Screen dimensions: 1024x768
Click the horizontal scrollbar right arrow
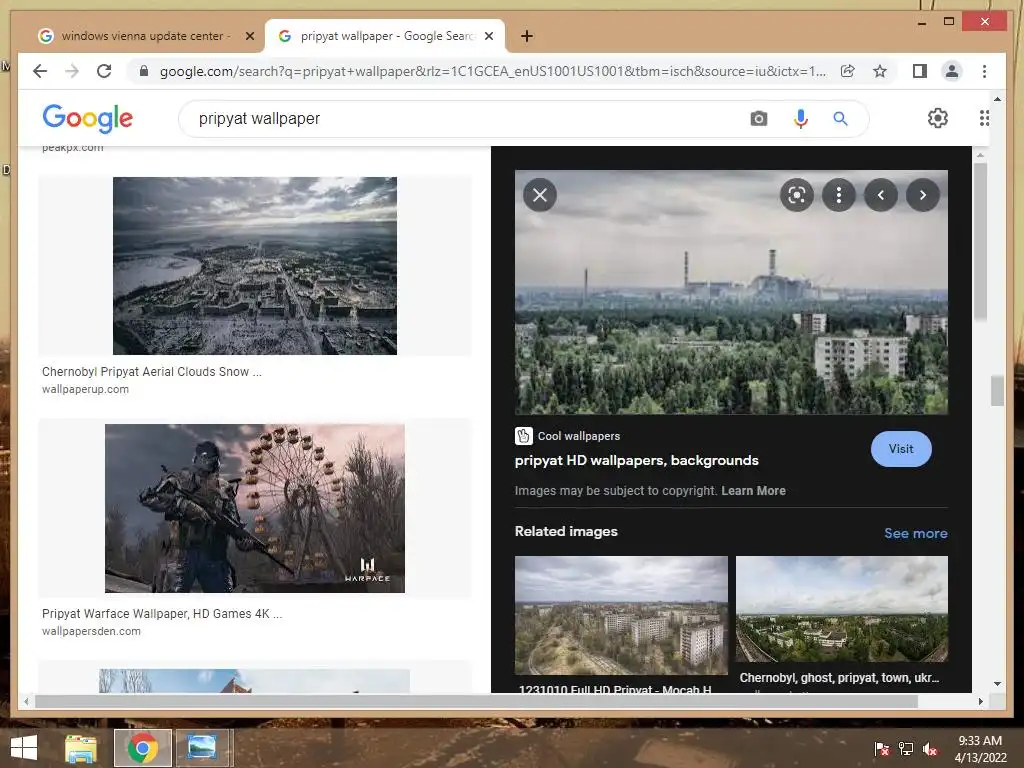pos(980,701)
